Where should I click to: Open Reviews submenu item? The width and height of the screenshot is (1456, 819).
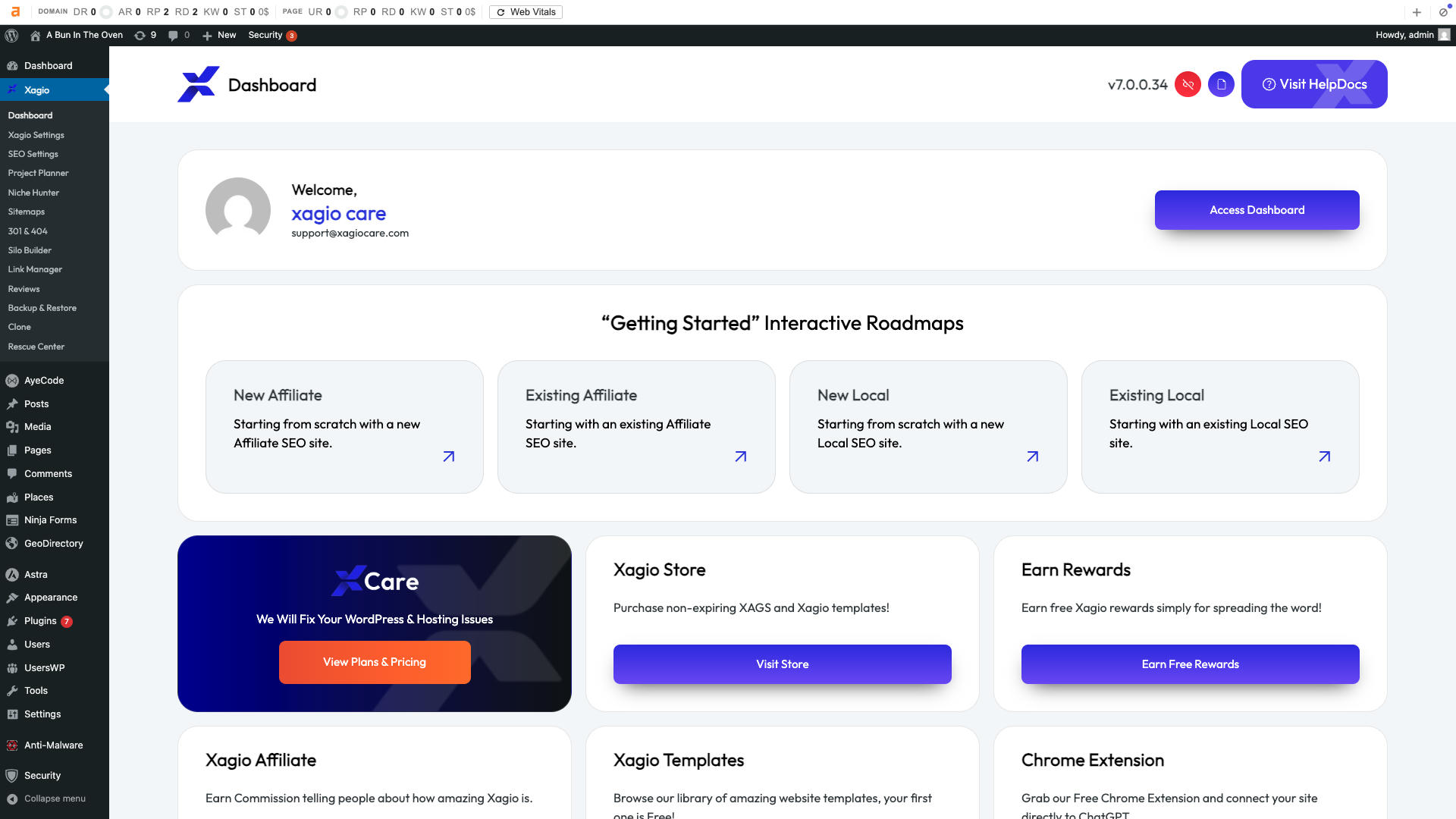[x=24, y=289]
